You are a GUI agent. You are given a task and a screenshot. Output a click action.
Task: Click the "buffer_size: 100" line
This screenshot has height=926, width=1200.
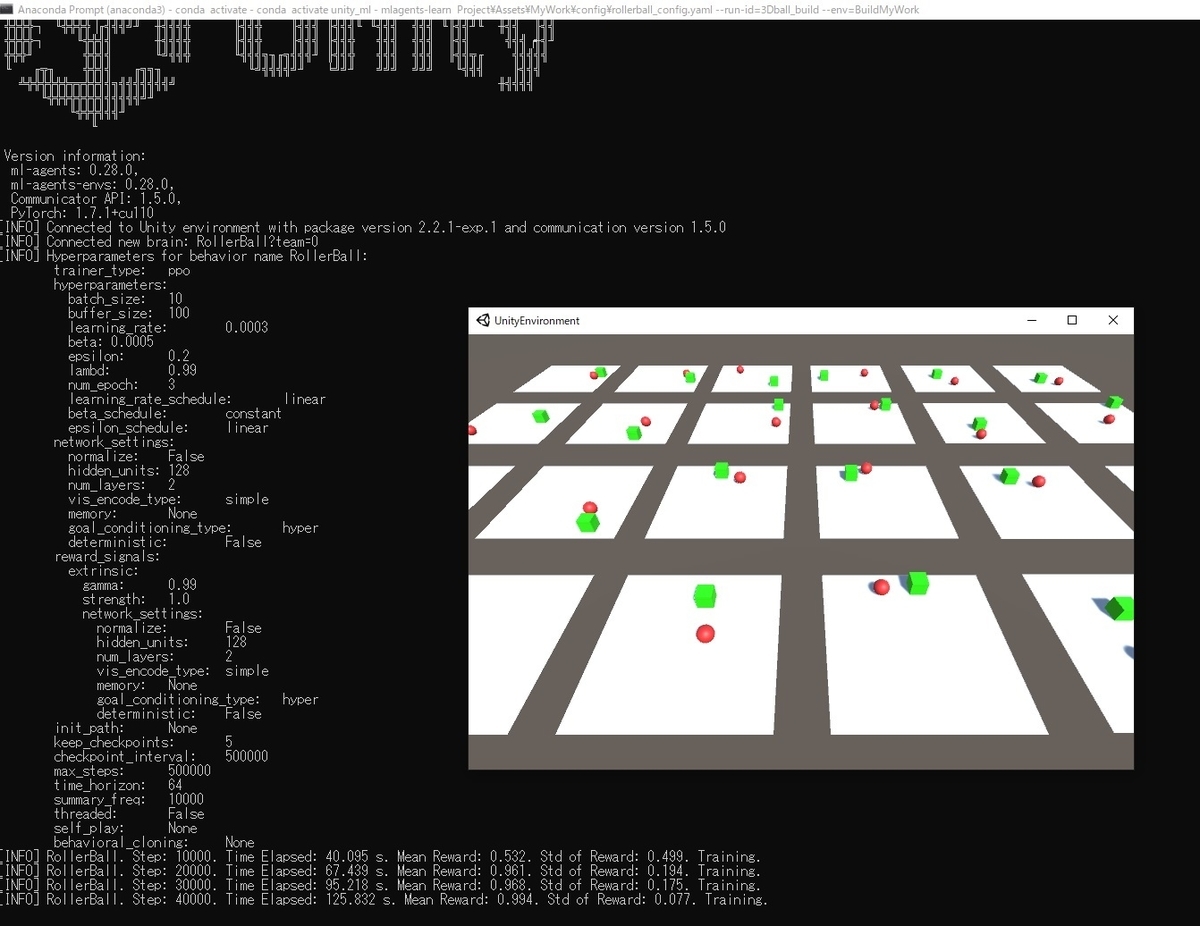point(129,313)
